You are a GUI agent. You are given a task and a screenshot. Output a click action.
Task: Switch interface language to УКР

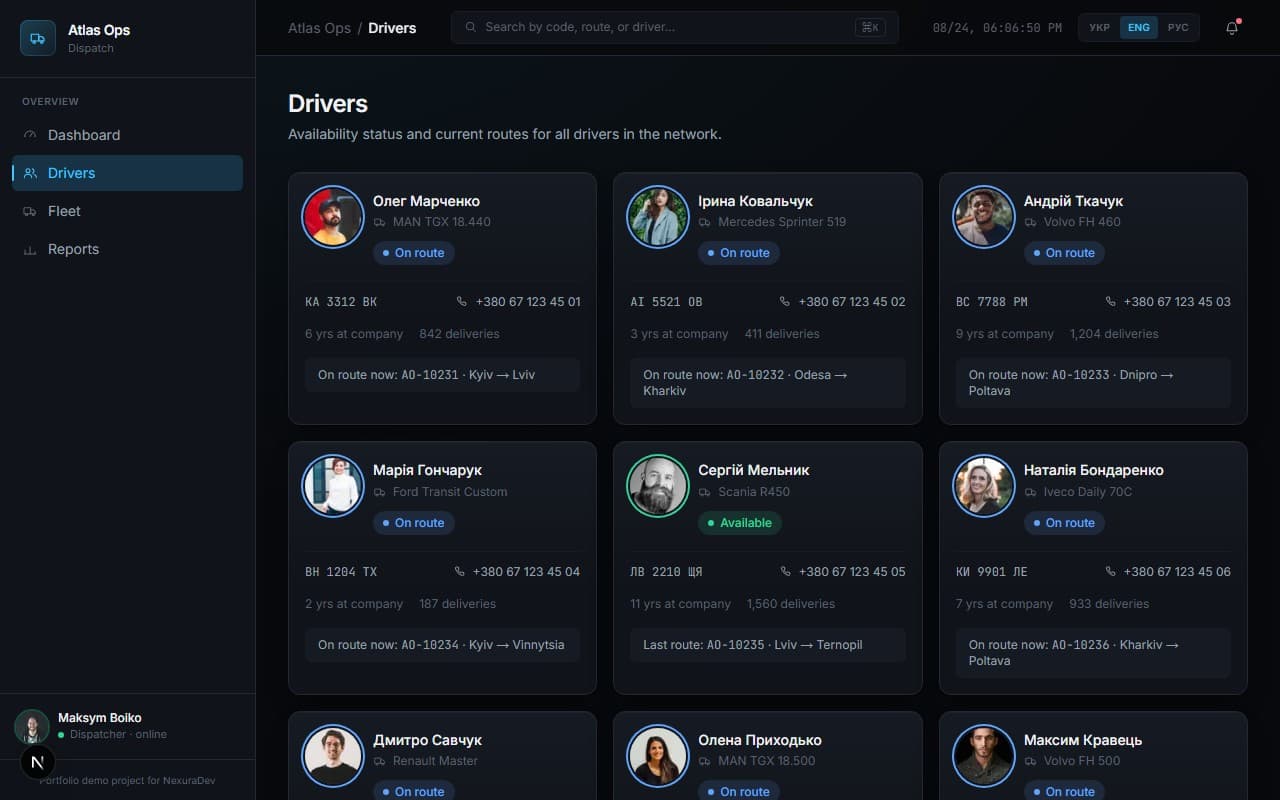coord(1099,27)
